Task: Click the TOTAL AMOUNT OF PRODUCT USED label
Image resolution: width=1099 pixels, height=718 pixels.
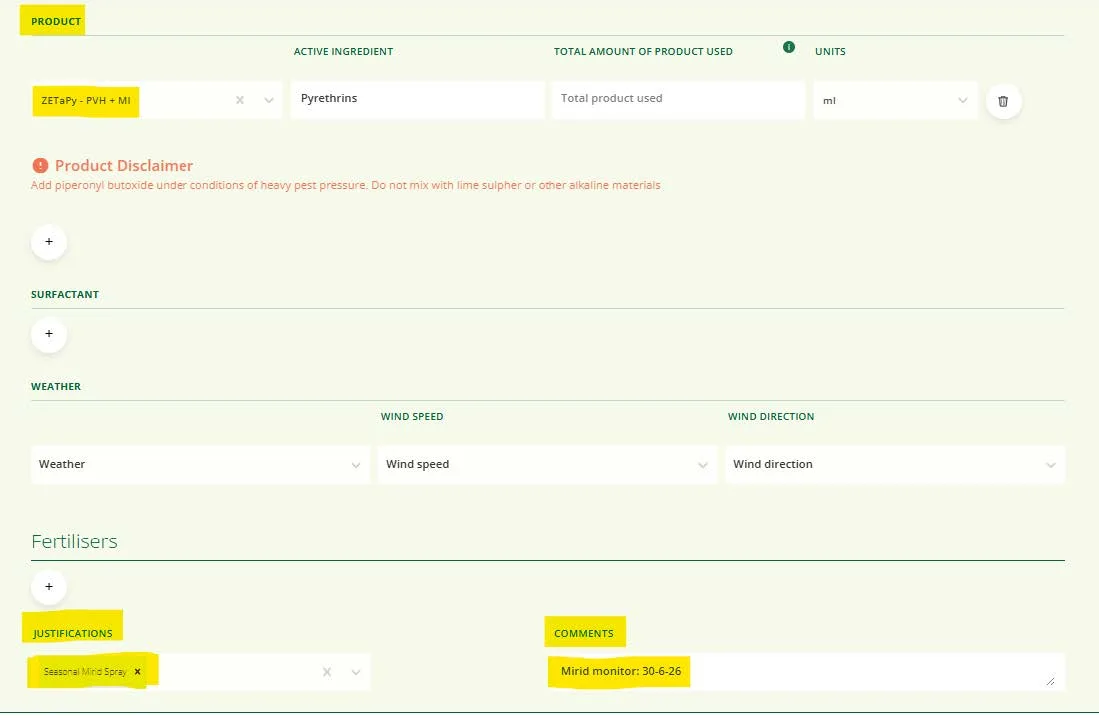Action: tap(643, 51)
